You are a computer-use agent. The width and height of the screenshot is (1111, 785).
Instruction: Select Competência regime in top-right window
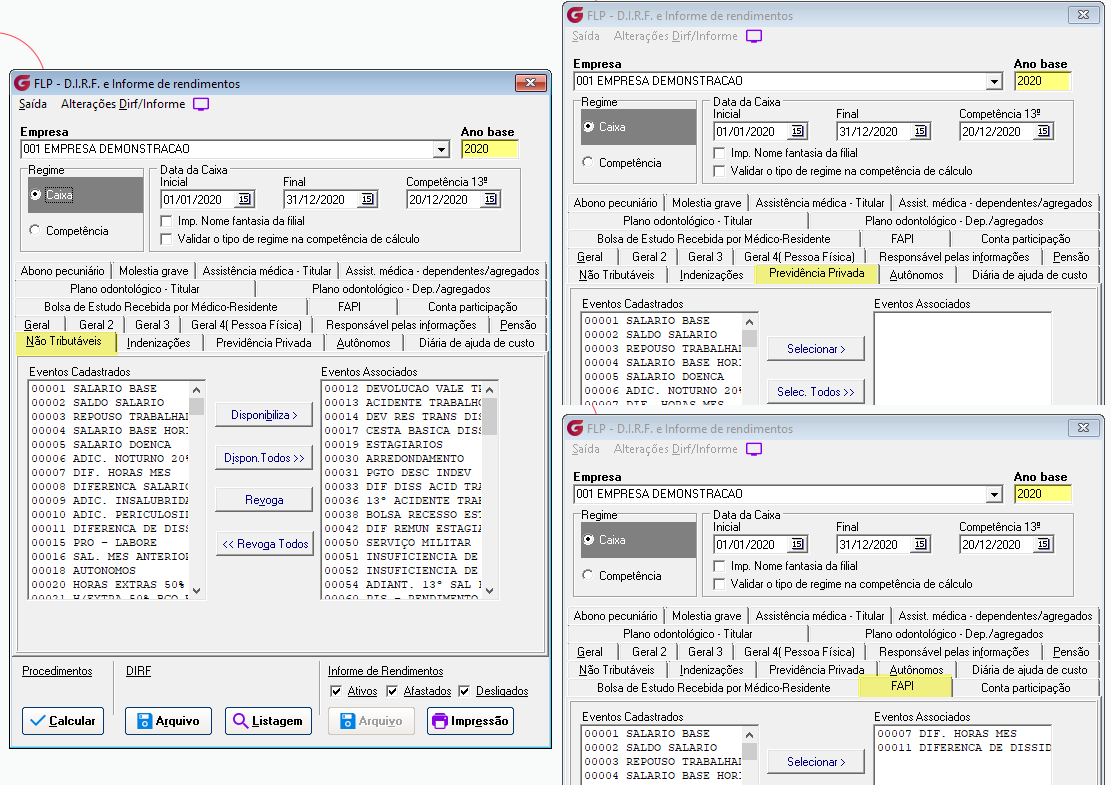pyautogui.click(x=588, y=162)
